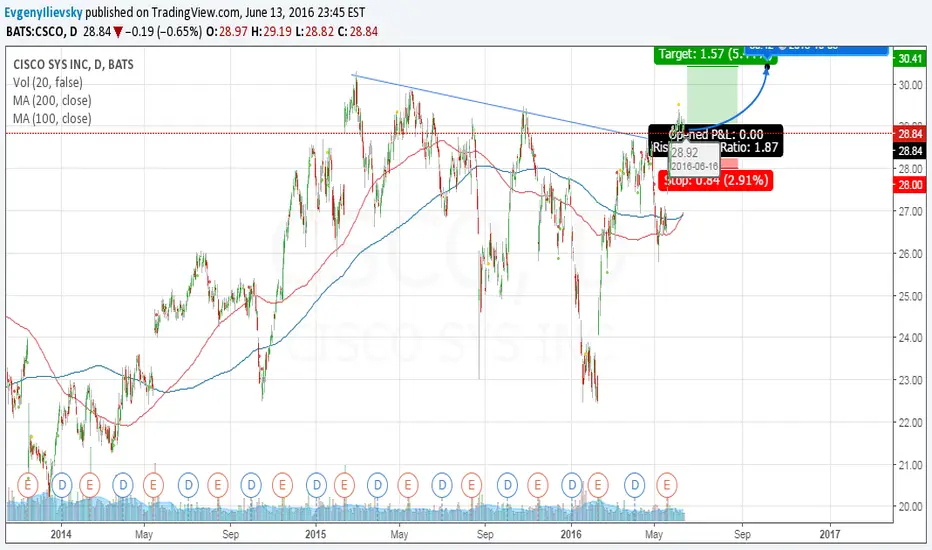This screenshot has height=550, width=932.
Task: Open the dividend D marker above the 2015 label
Action: 317,485
